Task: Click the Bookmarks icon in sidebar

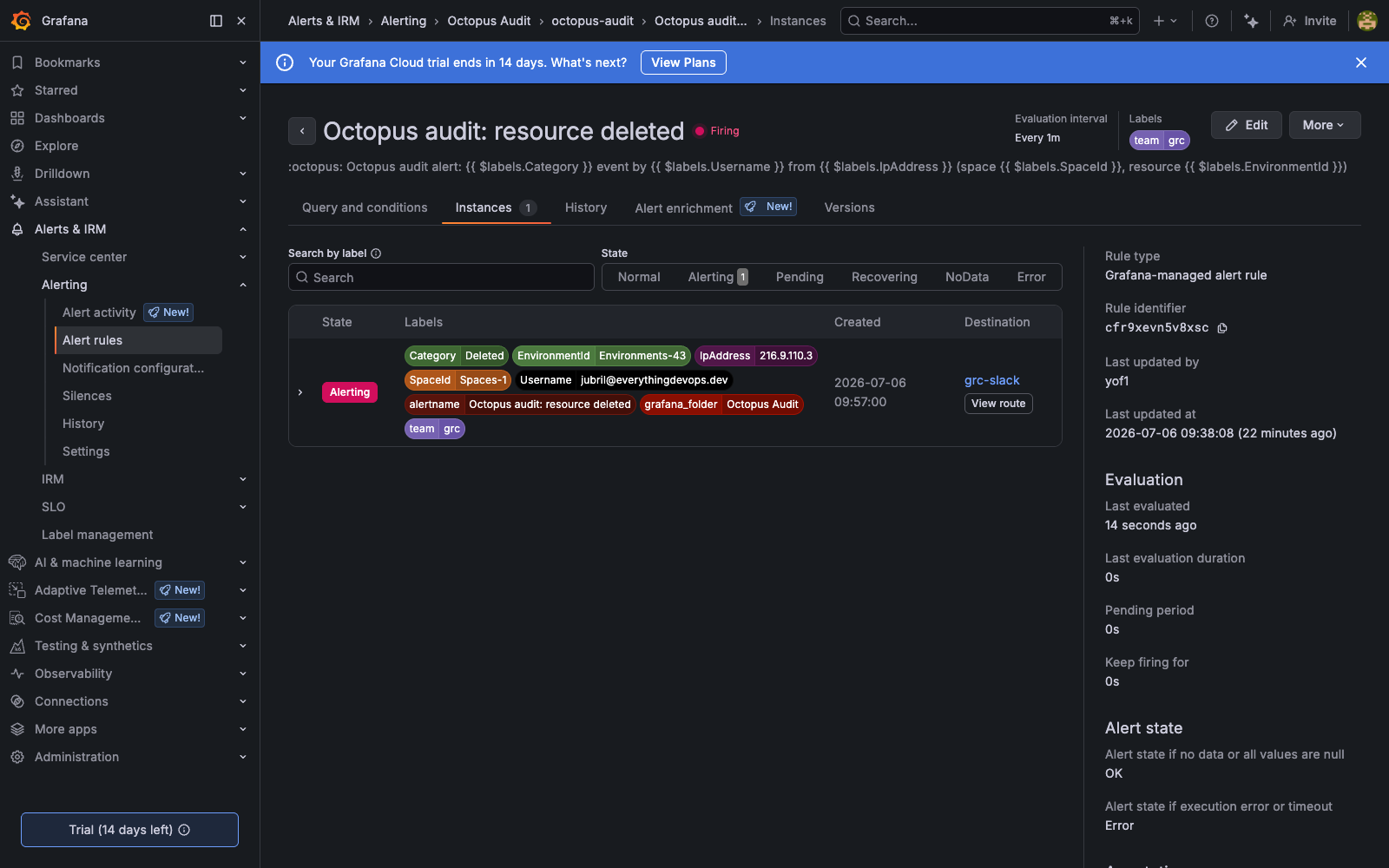Action: [x=17, y=62]
